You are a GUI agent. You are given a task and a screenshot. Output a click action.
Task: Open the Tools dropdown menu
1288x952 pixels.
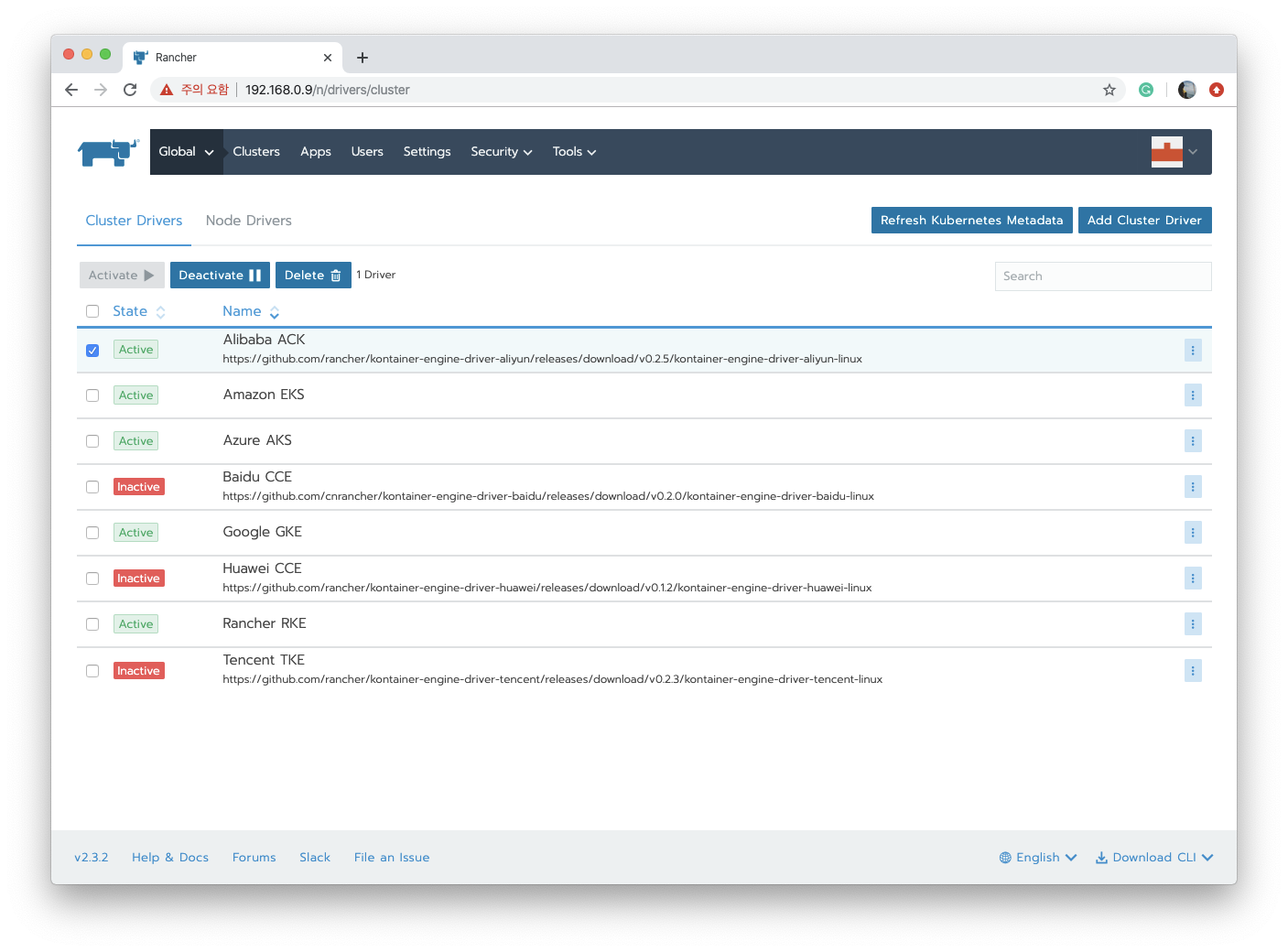[574, 152]
